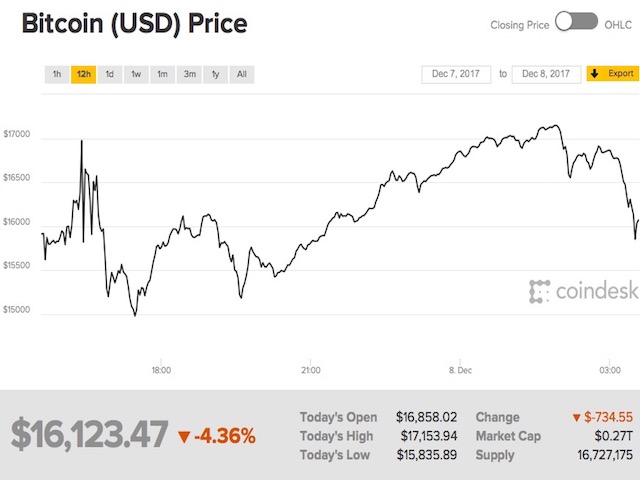The height and width of the screenshot is (480, 640).
Task: Choose the 1m range button
Action: 162,74
